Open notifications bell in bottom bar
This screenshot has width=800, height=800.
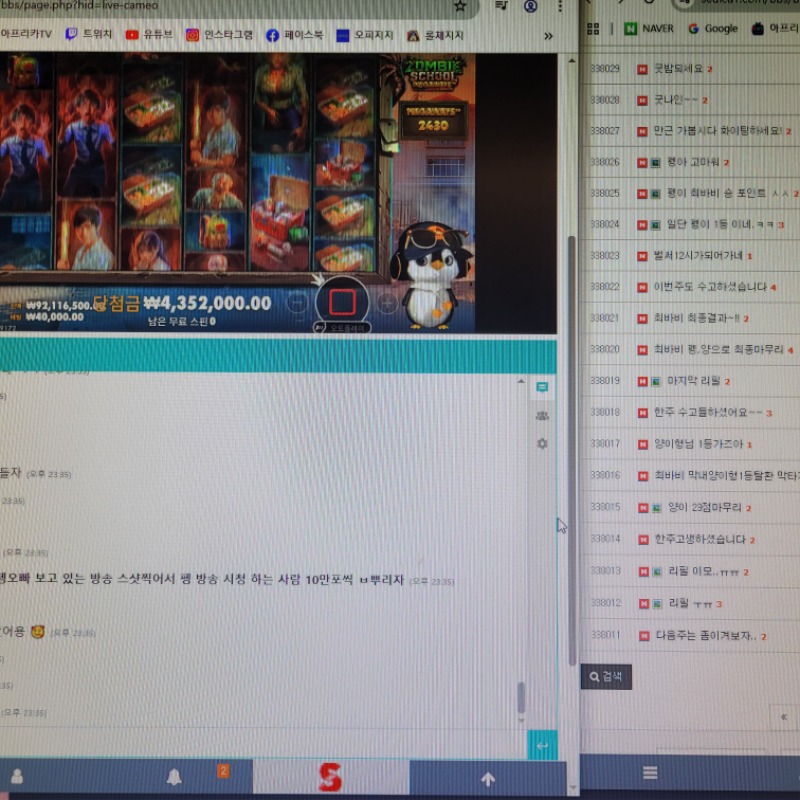(174, 777)
